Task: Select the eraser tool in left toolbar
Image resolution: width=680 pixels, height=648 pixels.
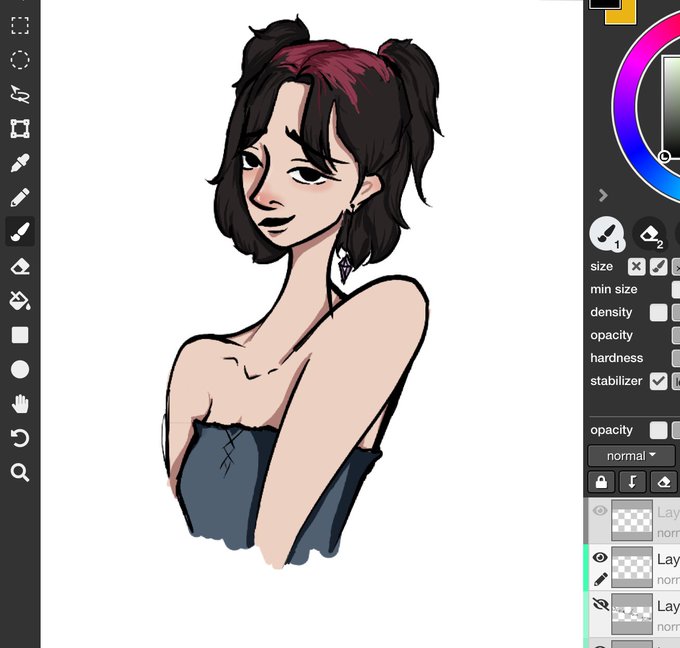Action: click(x=20, y=266)
